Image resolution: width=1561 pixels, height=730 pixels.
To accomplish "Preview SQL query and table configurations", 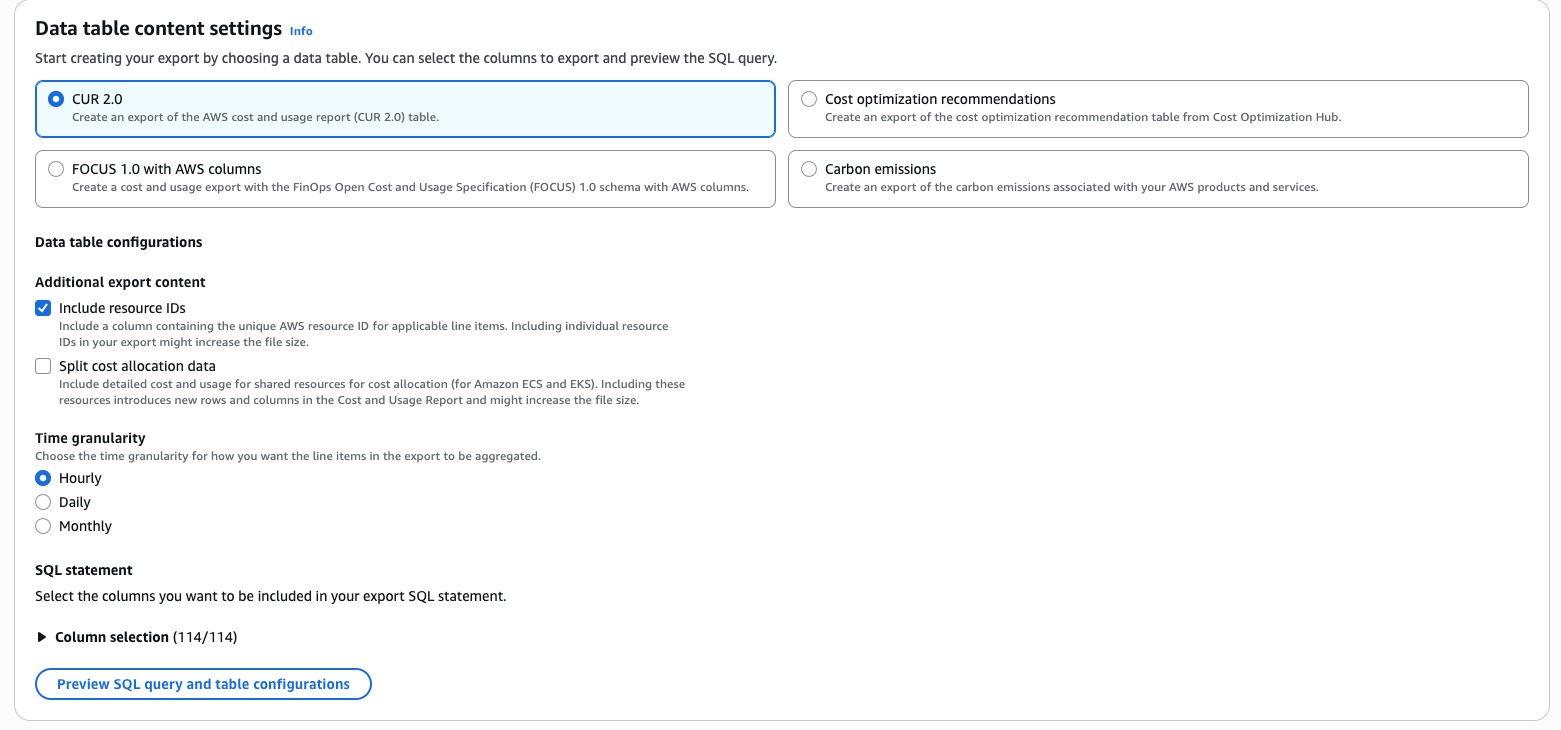I will pyautogui.click(x=203, y=684).
